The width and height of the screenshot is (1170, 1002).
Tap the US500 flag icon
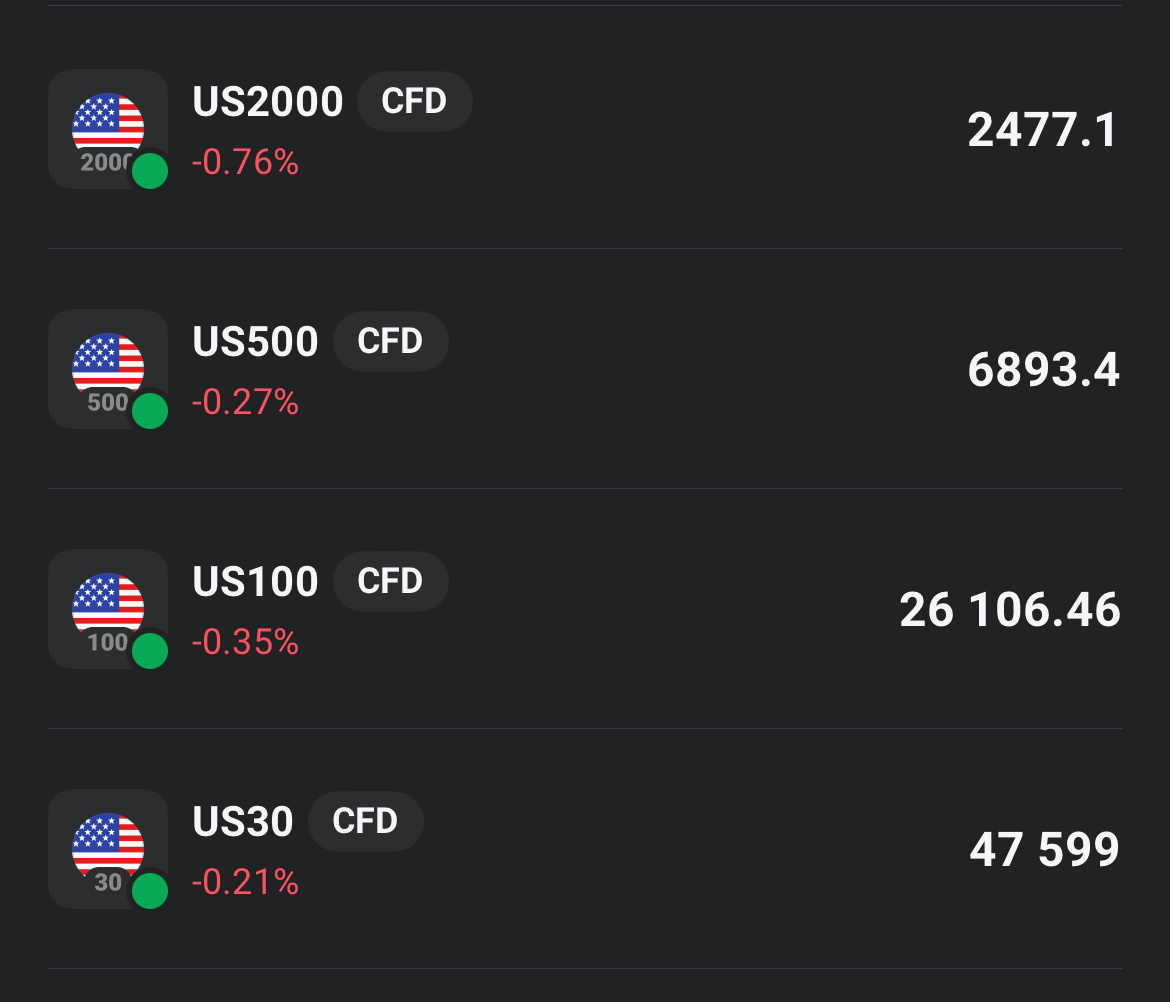coord(107,363)
